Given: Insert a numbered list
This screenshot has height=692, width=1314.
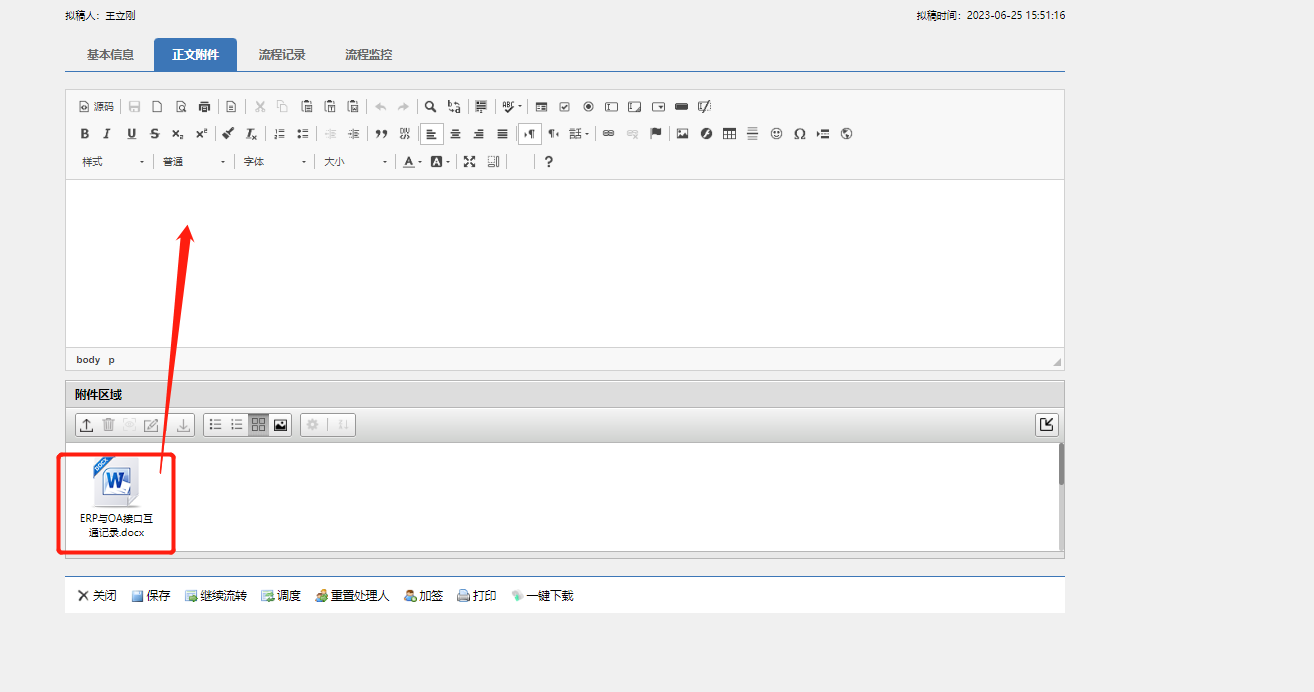Looking at the screenshot, I should pos(280,133).
